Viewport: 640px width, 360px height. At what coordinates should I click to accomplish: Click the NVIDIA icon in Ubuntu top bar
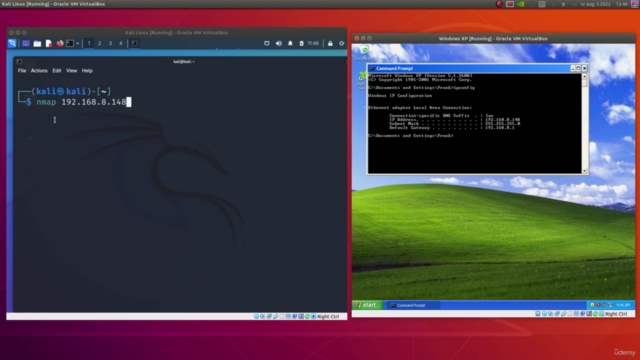tap(521, 4)
